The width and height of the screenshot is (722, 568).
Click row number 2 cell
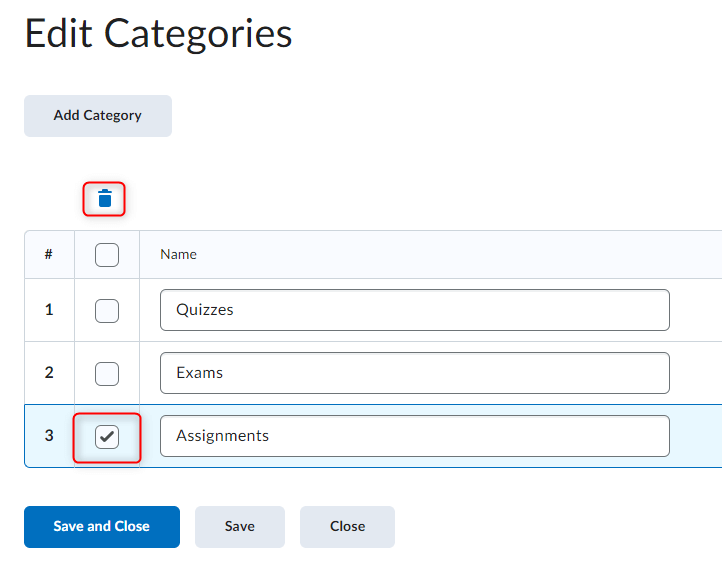coord(49,373)
